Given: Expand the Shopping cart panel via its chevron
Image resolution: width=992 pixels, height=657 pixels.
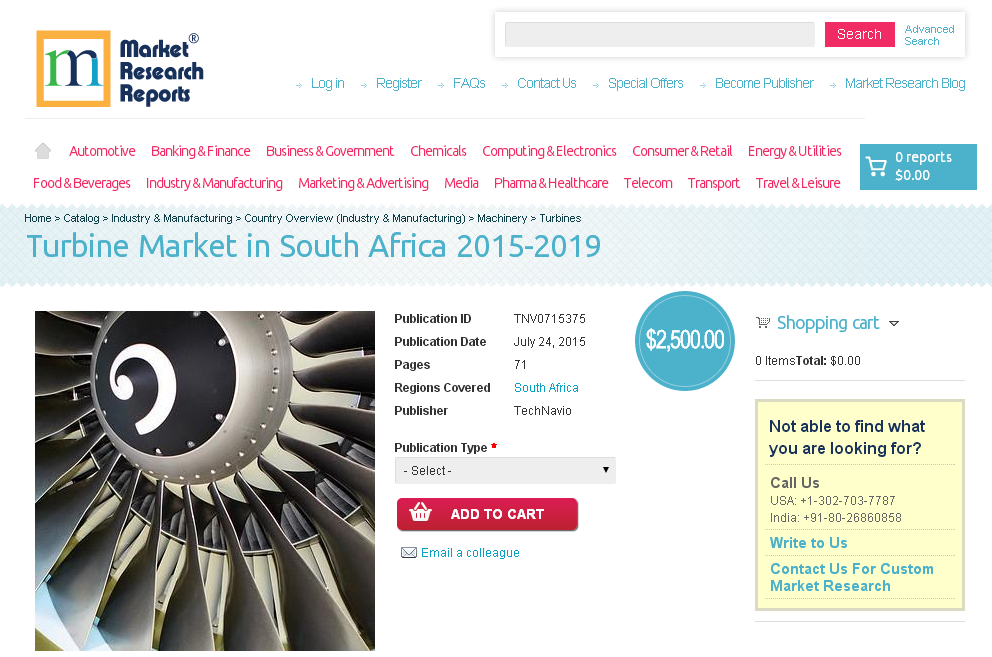Looking at the screenshot, I should (x=894, y=323).
